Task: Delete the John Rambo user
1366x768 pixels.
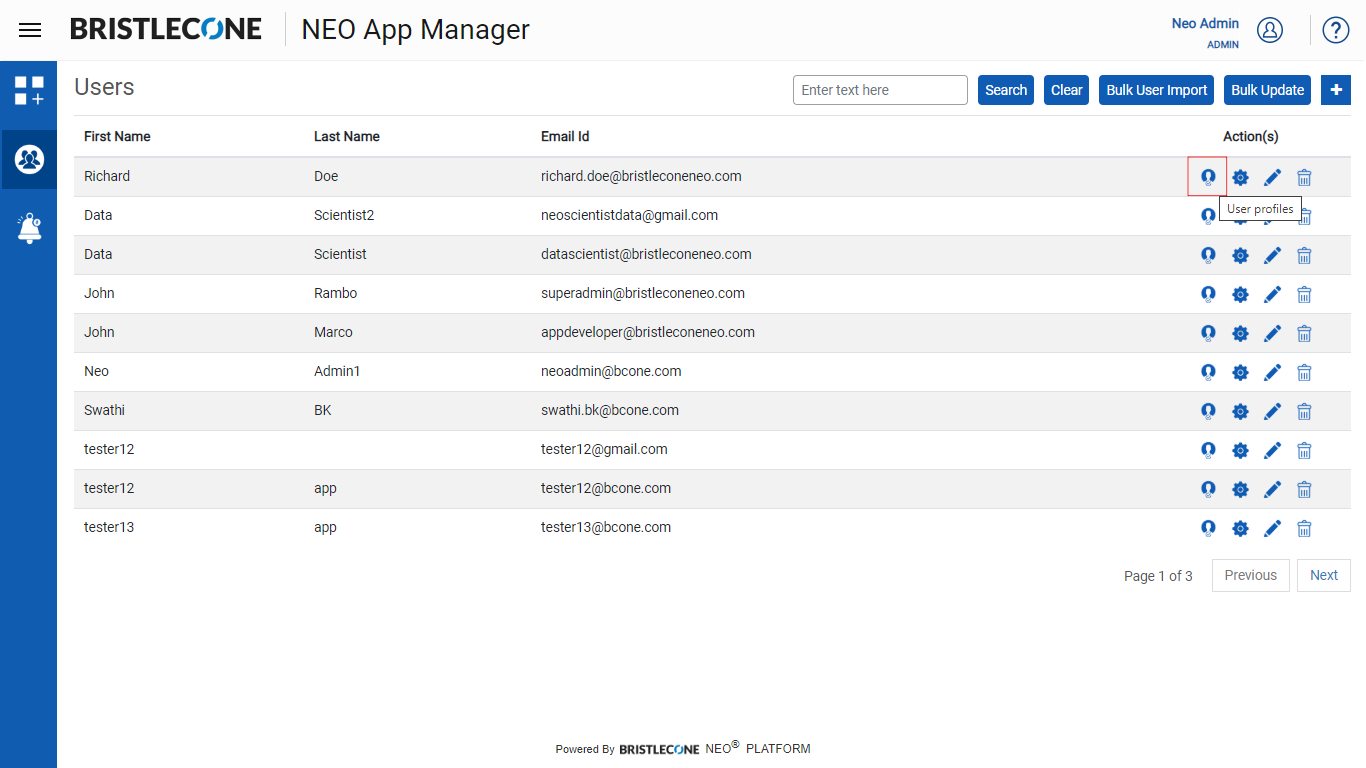Action: tap(1304, 294)
